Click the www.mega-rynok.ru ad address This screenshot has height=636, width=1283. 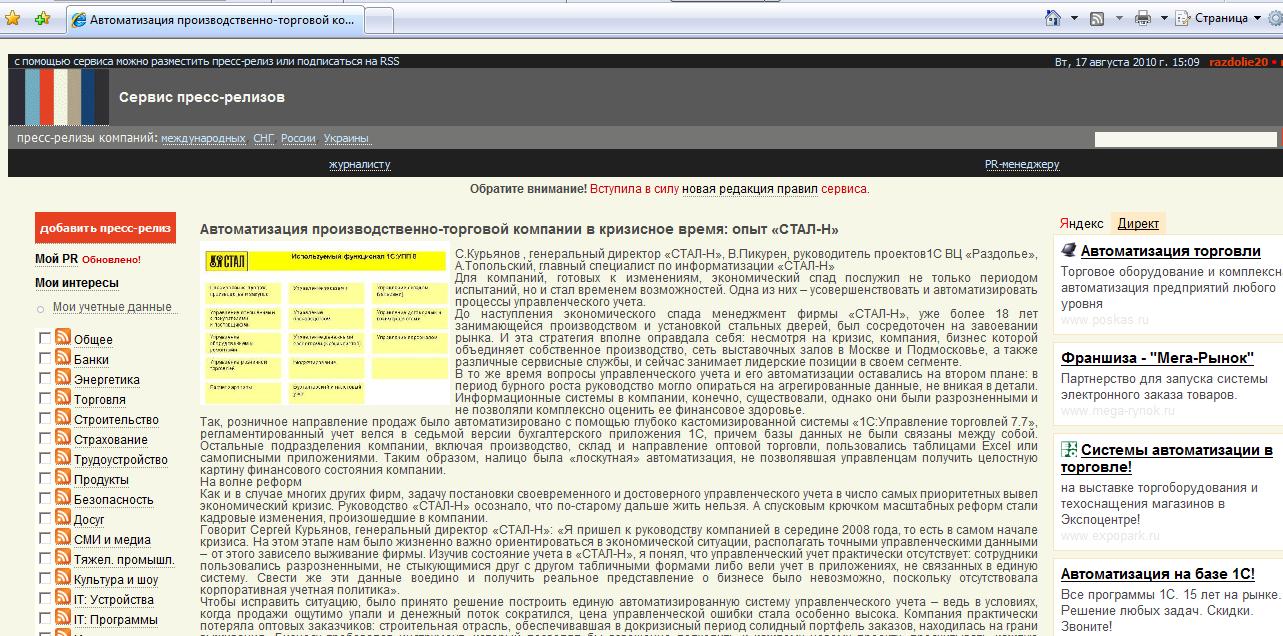point(1117,410)
